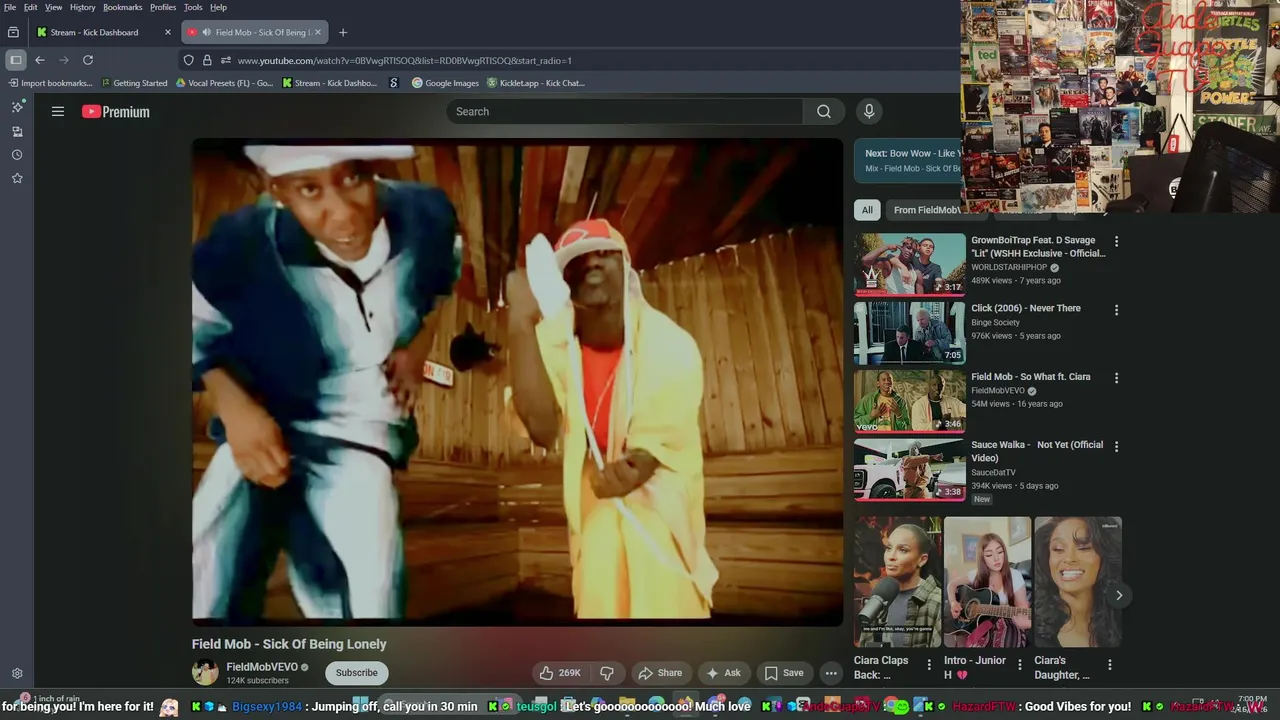Open the Kicklet.app Kick Chat bookmark
Image resolution: width=1280 pixels, height=720 pixels.
(x=536, y=83)
